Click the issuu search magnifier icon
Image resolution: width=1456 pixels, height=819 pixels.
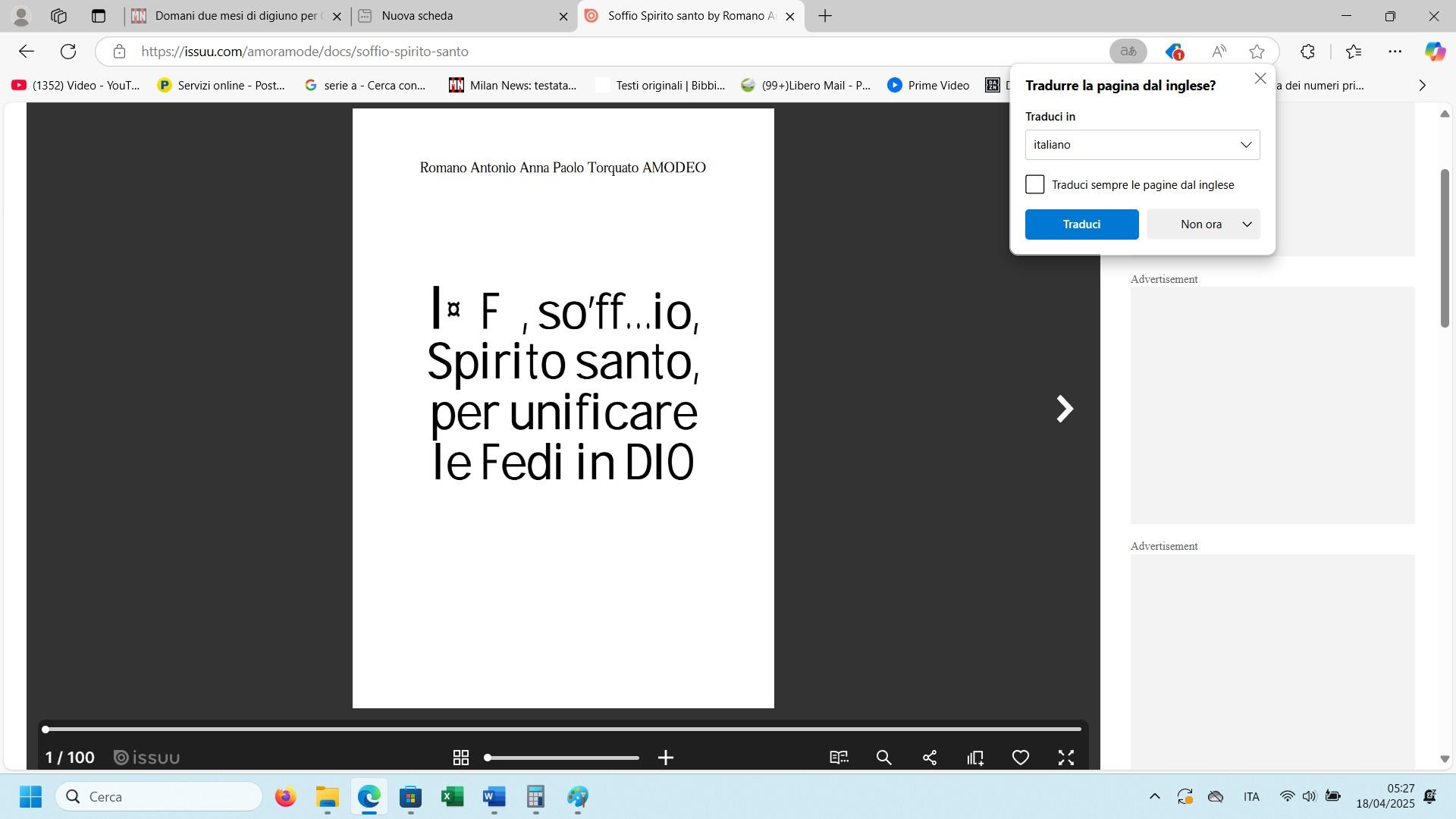point(883,758)
